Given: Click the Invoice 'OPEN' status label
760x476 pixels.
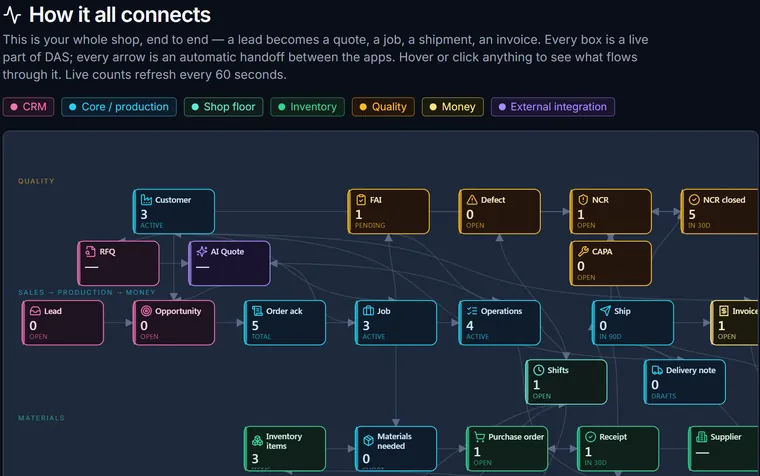Looking at the screenshot, I should (727, 336).
